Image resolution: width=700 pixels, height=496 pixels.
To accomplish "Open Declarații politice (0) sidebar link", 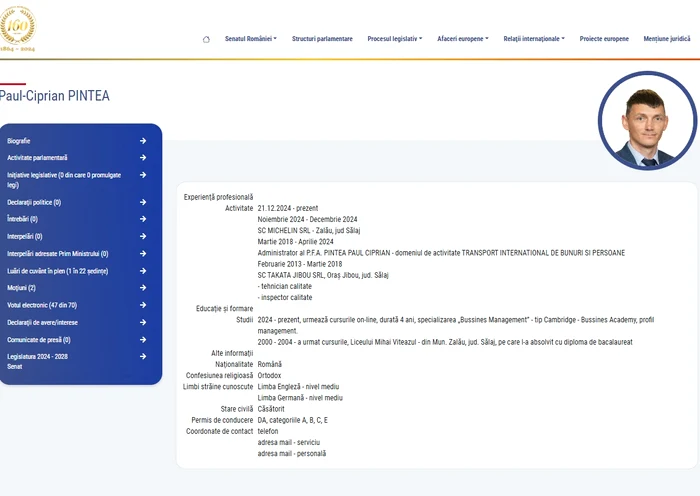I will (x=34, y=202).
